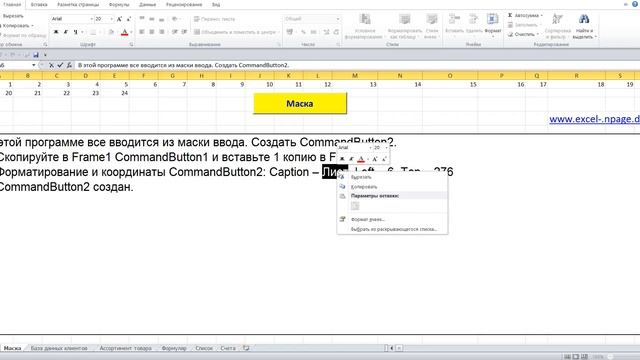Open Sort and Filter (Сортировка и фильтр)

558,26
